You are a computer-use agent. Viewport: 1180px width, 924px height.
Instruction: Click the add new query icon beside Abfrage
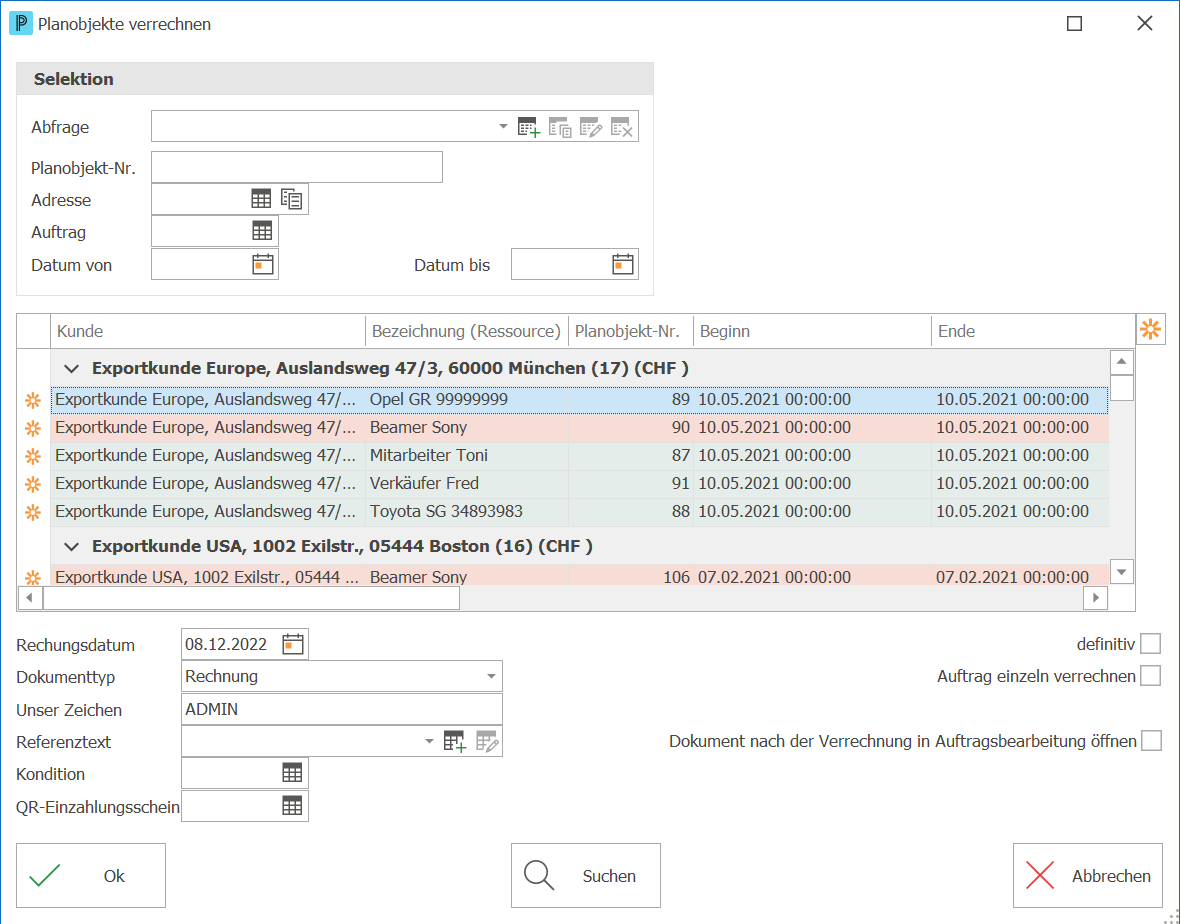[x=529, y=127]
